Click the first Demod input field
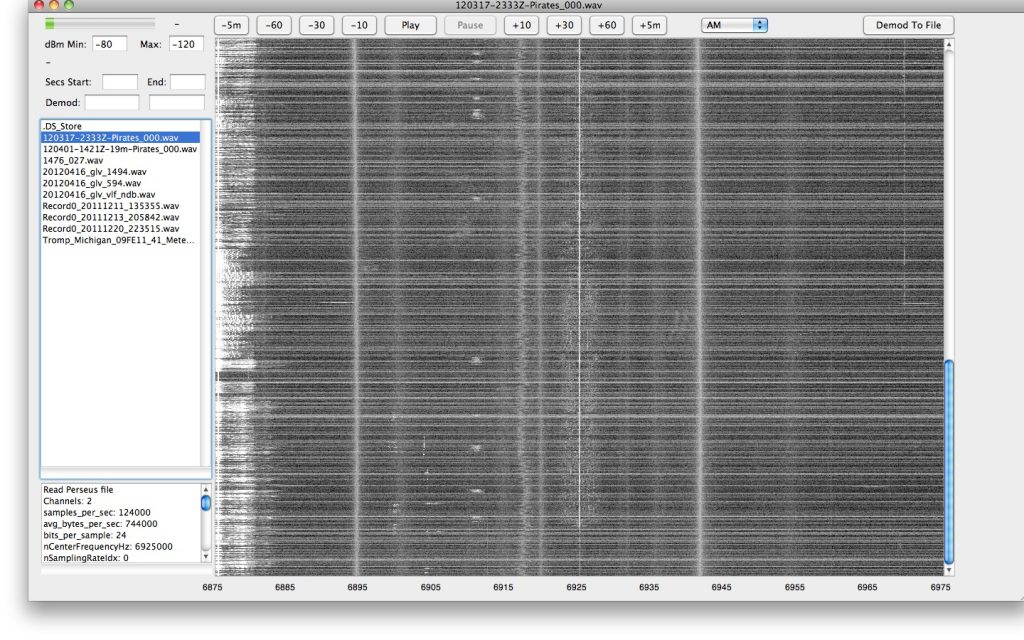This screenshot has width=1024, height=640. tap(112, 103)
